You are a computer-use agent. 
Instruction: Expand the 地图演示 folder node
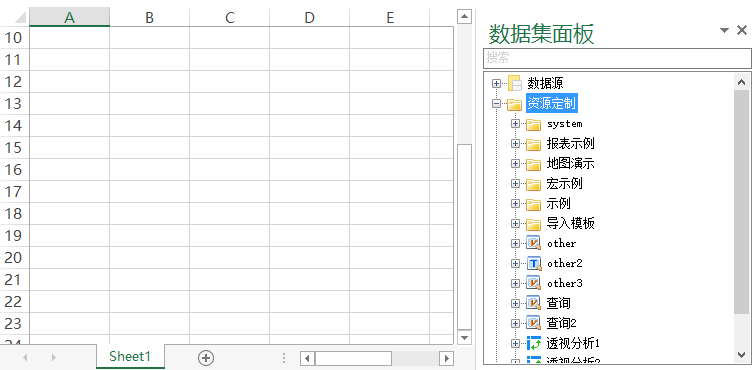515,164
